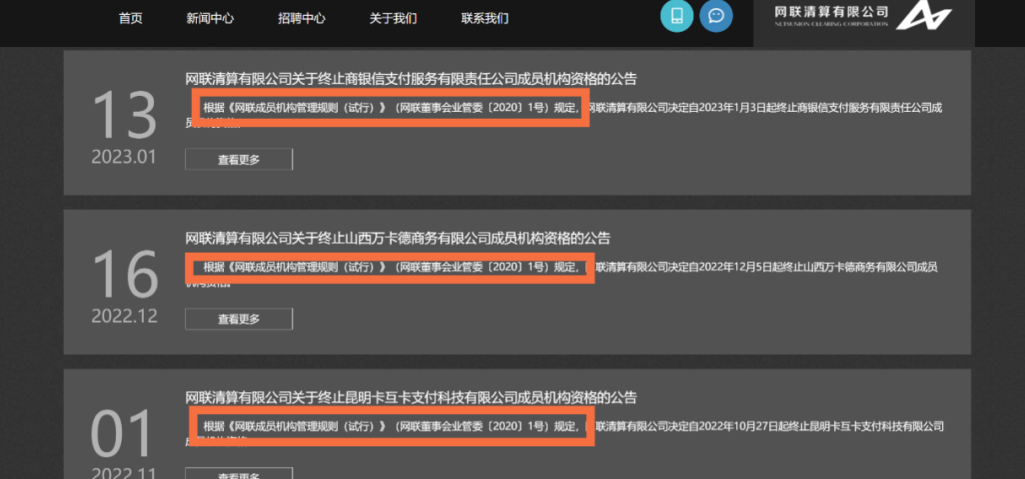Select 关于我们 in the navigation bar
Image resolution: width=1025 pixels, height=479 pixels.
point(393,18)
